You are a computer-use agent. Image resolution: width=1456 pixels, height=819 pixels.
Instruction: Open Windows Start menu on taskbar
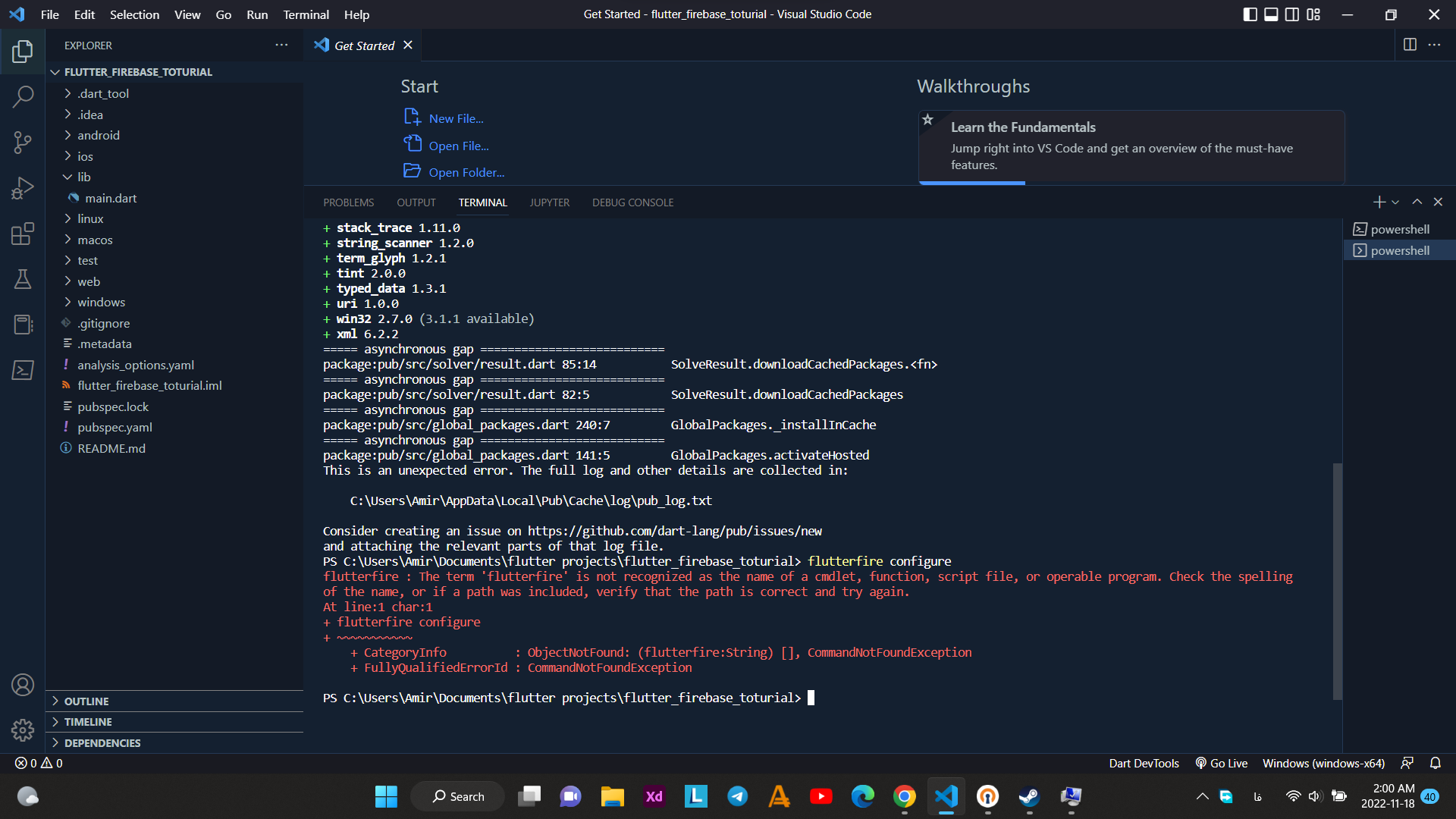tap(386, 796)
